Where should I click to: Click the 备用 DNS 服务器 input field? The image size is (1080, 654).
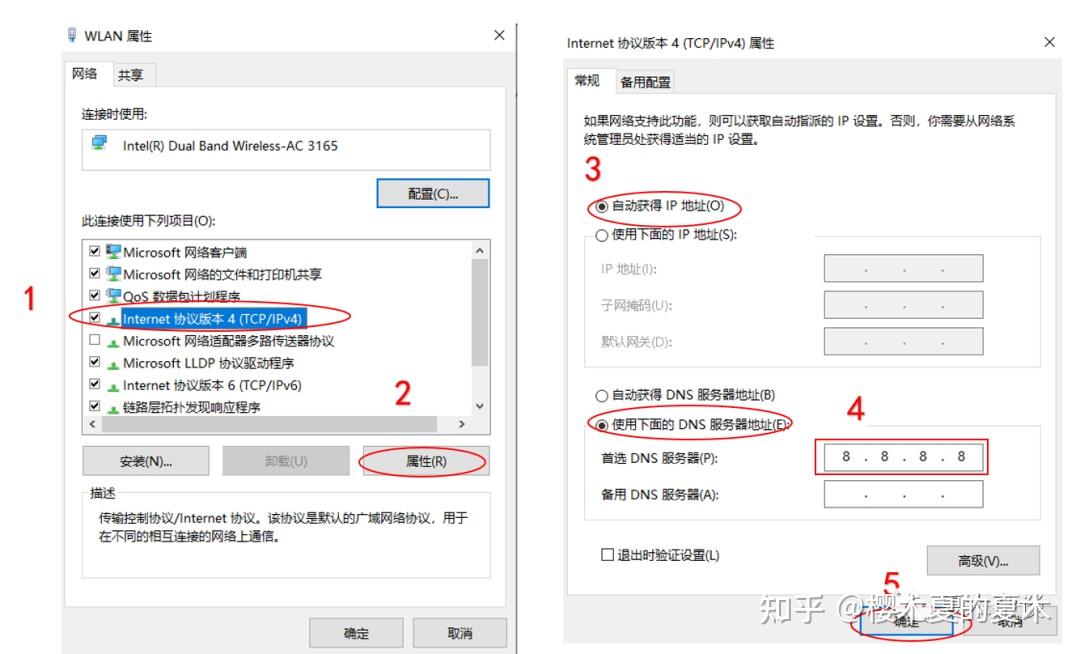(x=903, y=494)
